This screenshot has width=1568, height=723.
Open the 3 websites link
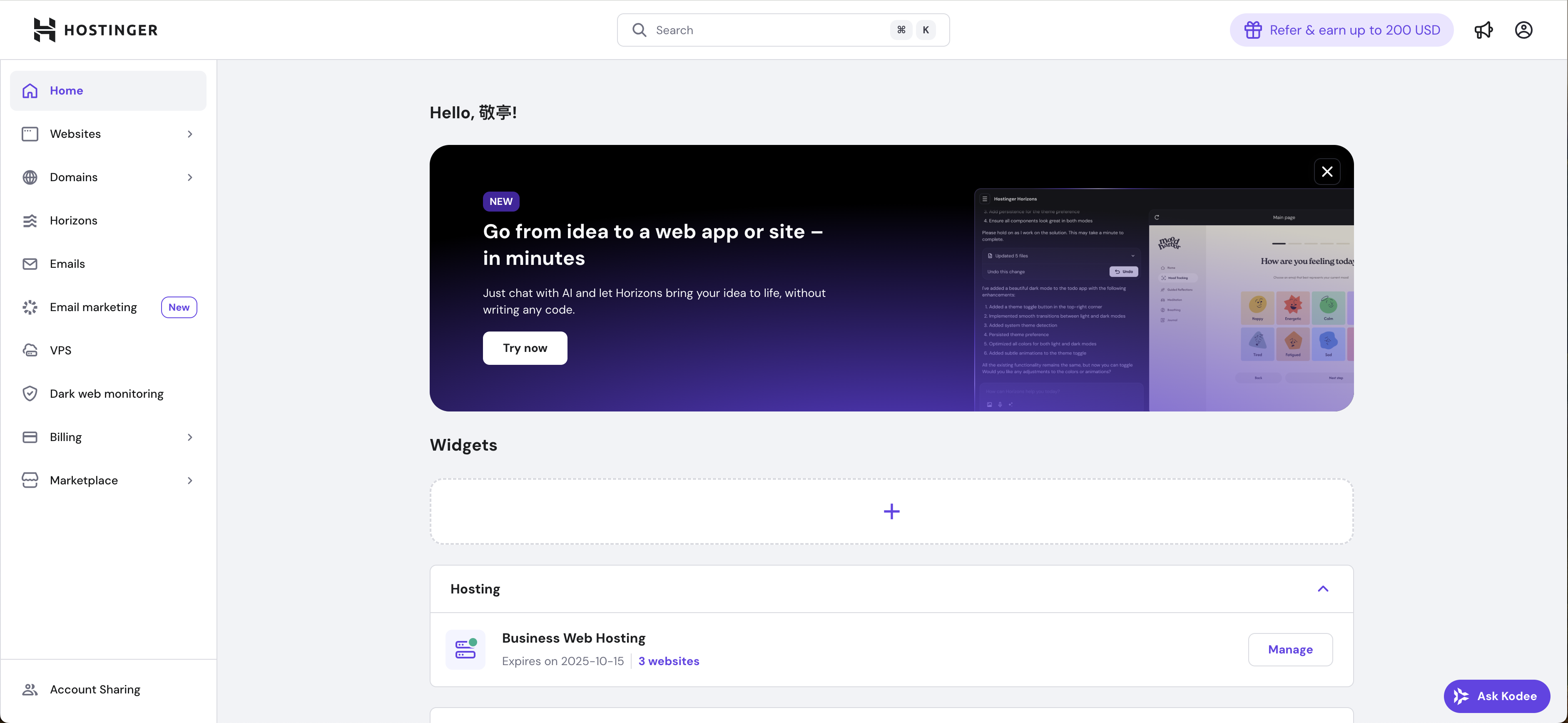pyautogui.click(x=668, y=661)
